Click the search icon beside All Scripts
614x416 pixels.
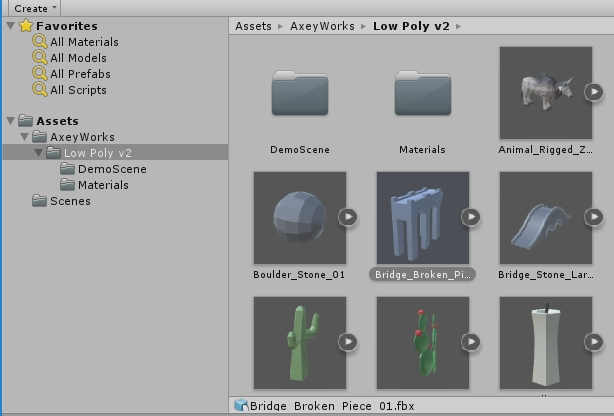40,90
